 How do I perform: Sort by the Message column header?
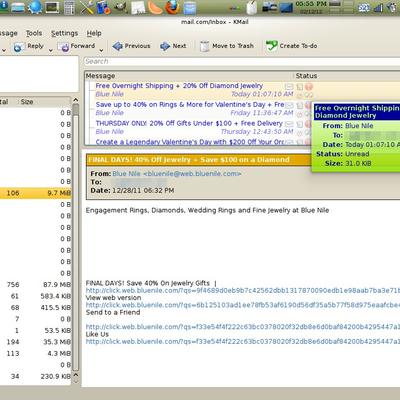click(189, 76)
